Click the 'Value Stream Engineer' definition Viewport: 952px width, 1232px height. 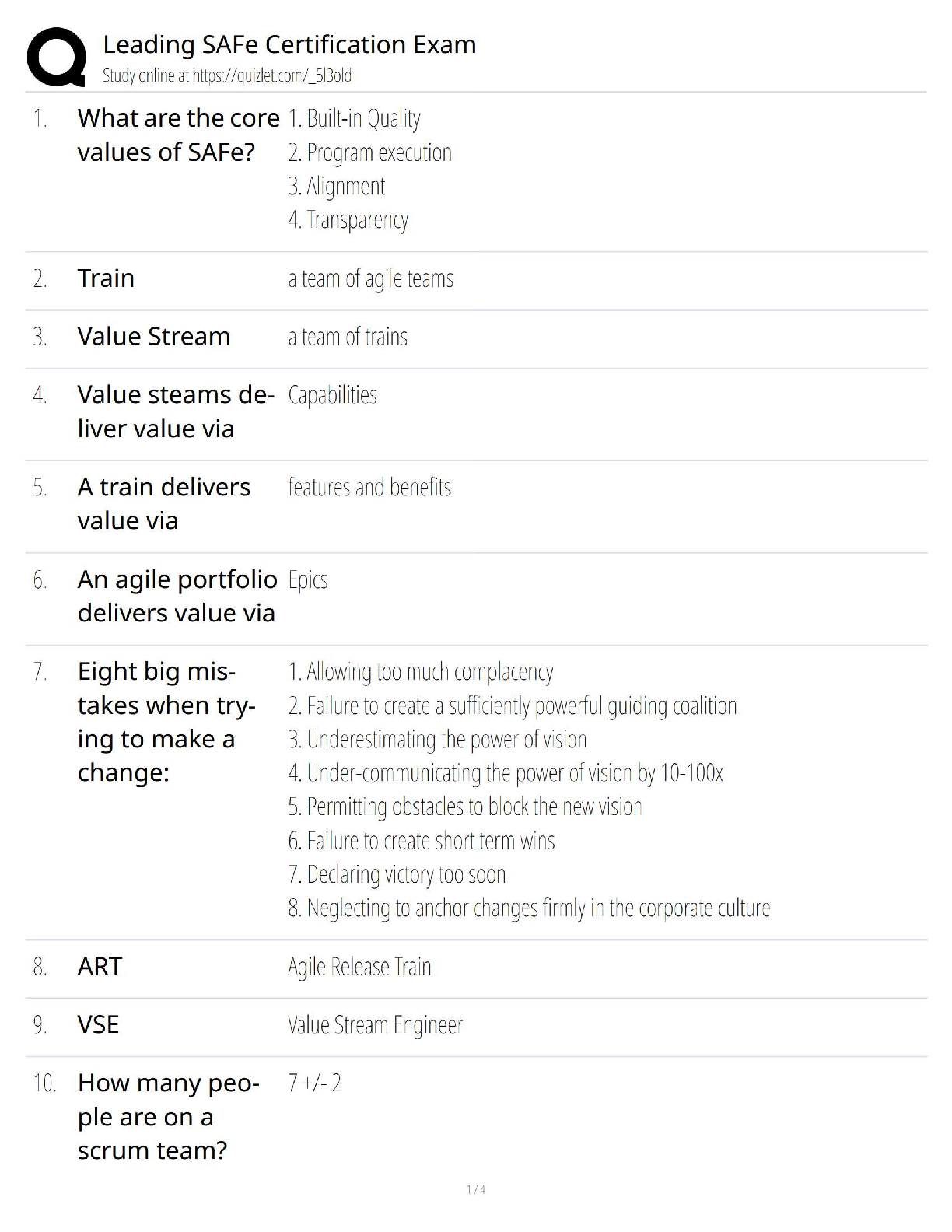(x=375, y=1025)
